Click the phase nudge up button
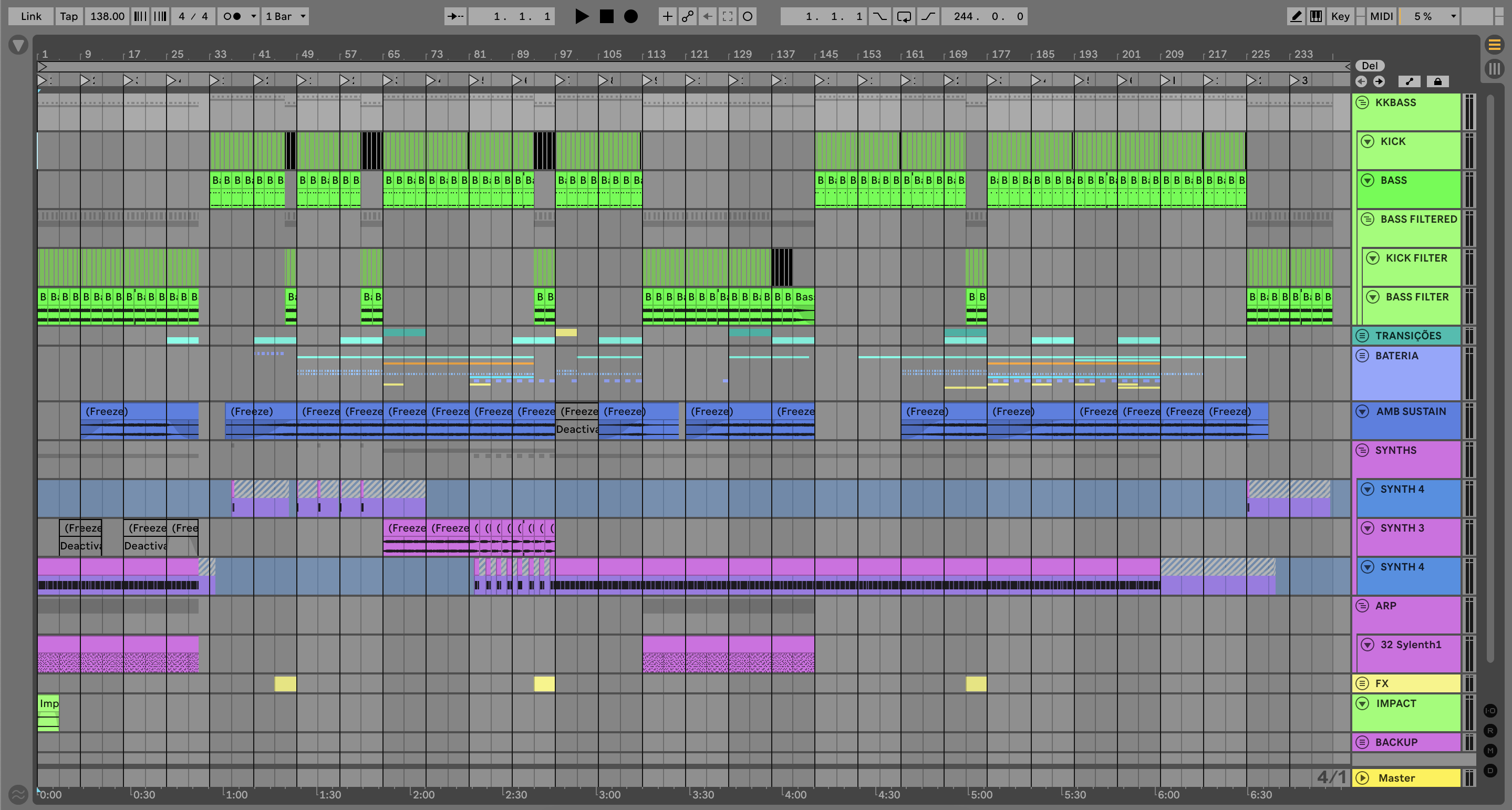1512x810 pixels. tap(160, 16)
